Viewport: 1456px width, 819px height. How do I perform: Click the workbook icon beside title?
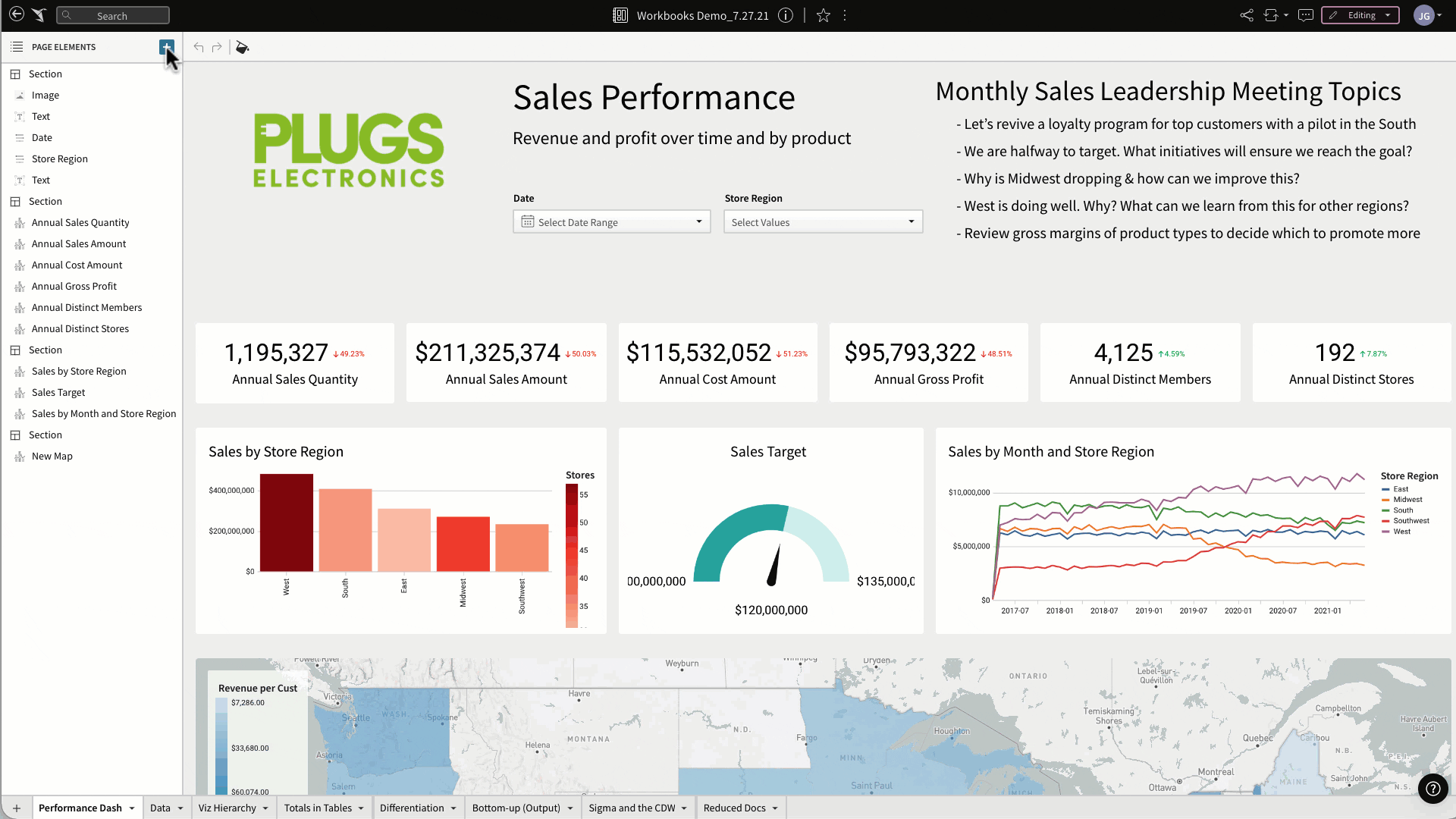[x=620, y=15]
